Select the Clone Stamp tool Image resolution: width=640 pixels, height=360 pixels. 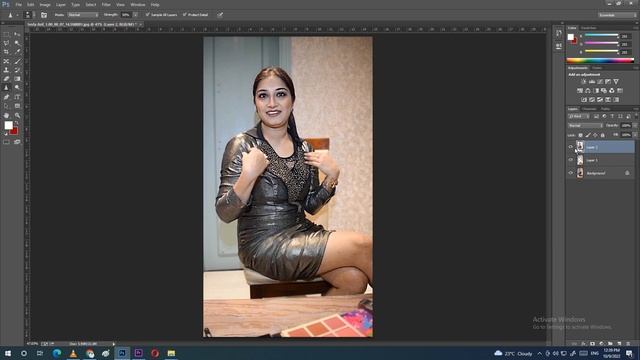[x=7, y=70]
